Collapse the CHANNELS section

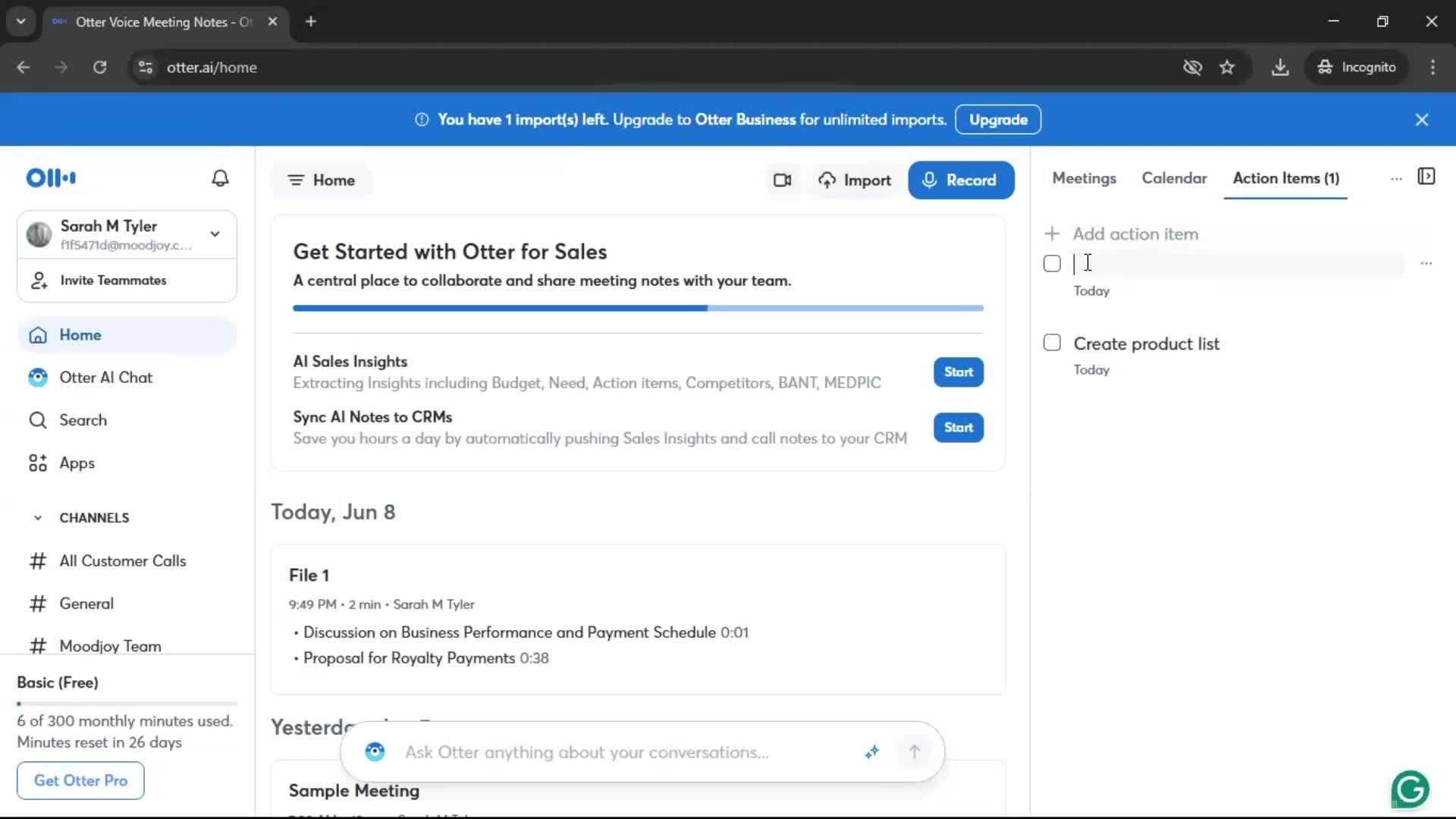[38, 518]
